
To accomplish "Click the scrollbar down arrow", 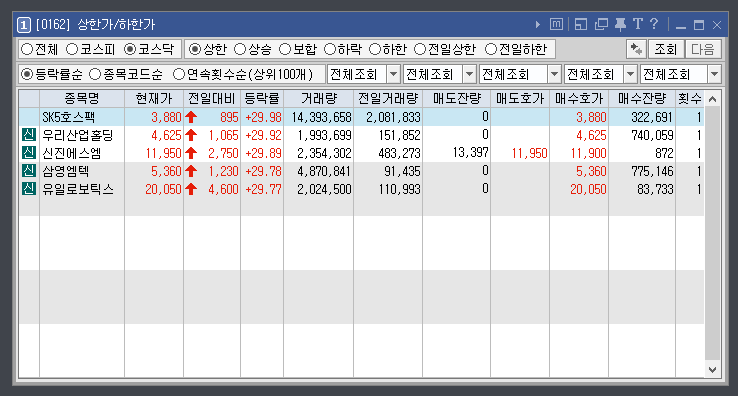I will pos(713,370).
